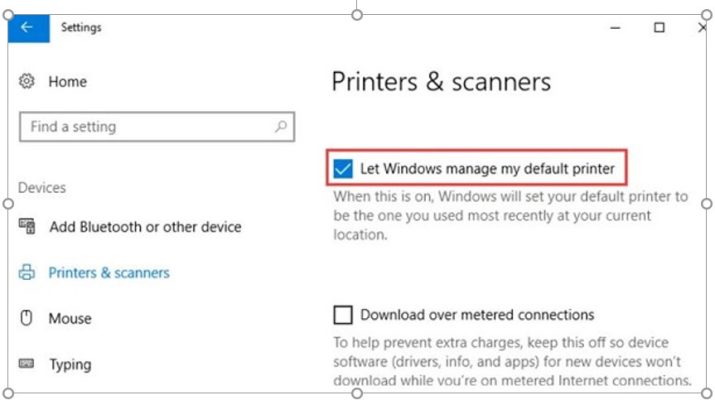Minimize the Settings window

[x=615, y=28]
